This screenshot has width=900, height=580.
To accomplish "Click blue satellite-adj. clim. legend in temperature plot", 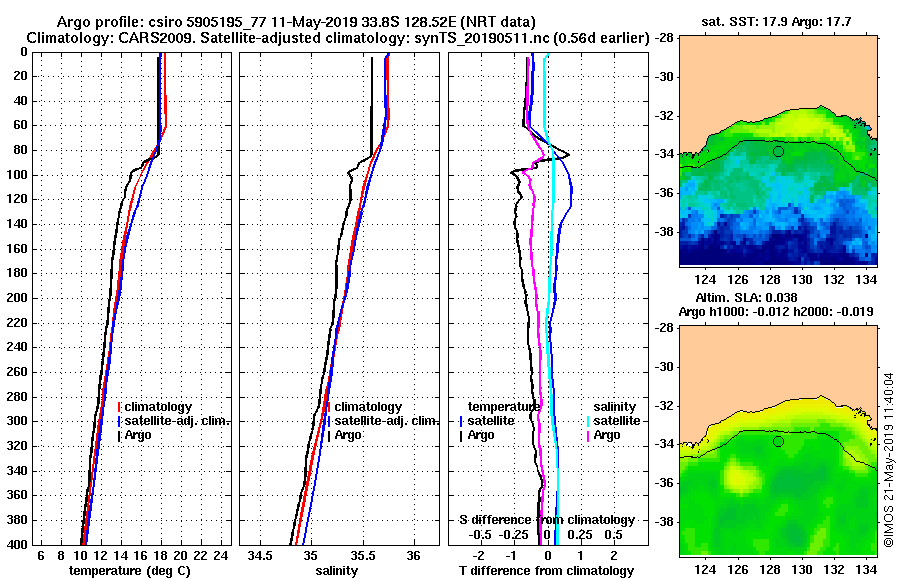I will (x=173, y=421).
